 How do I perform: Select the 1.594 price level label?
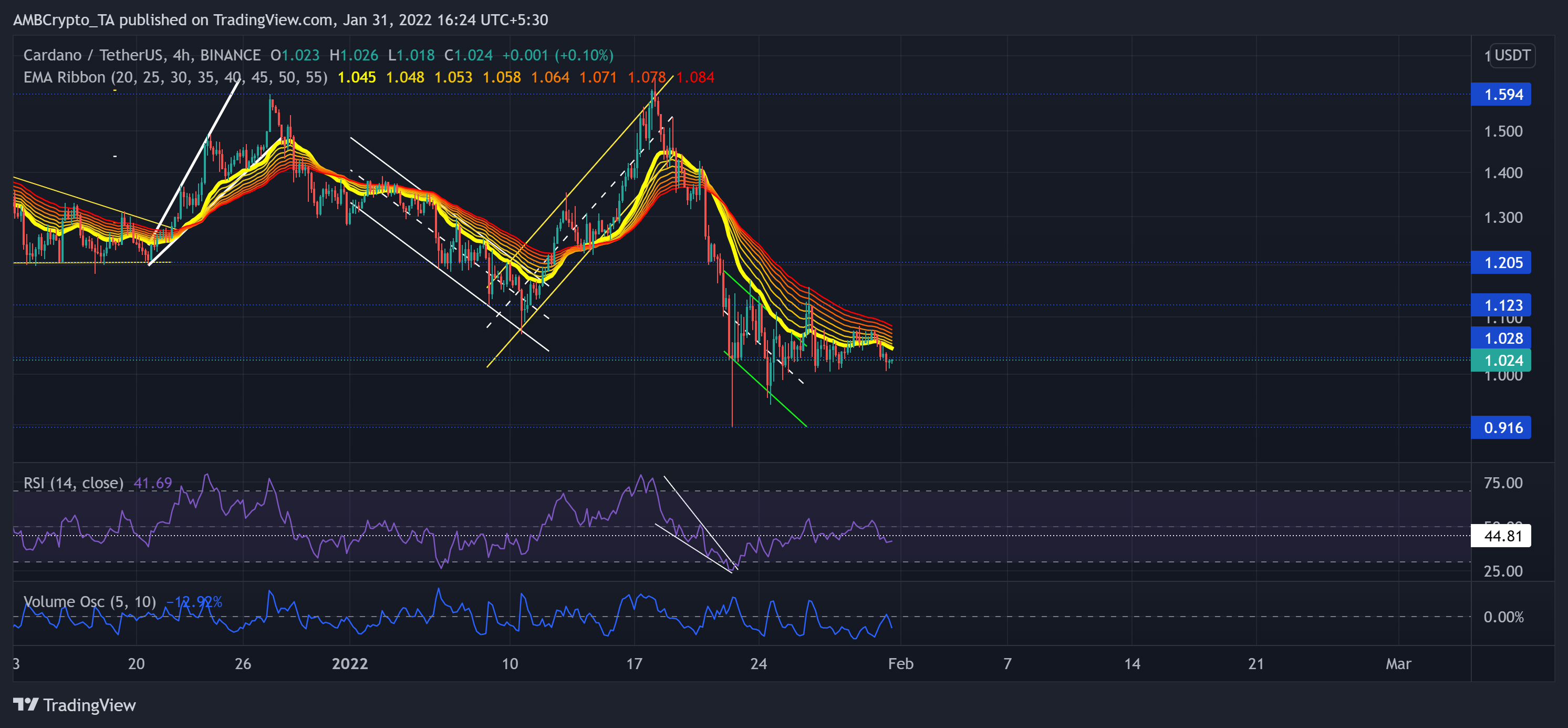pos(1500,95)
